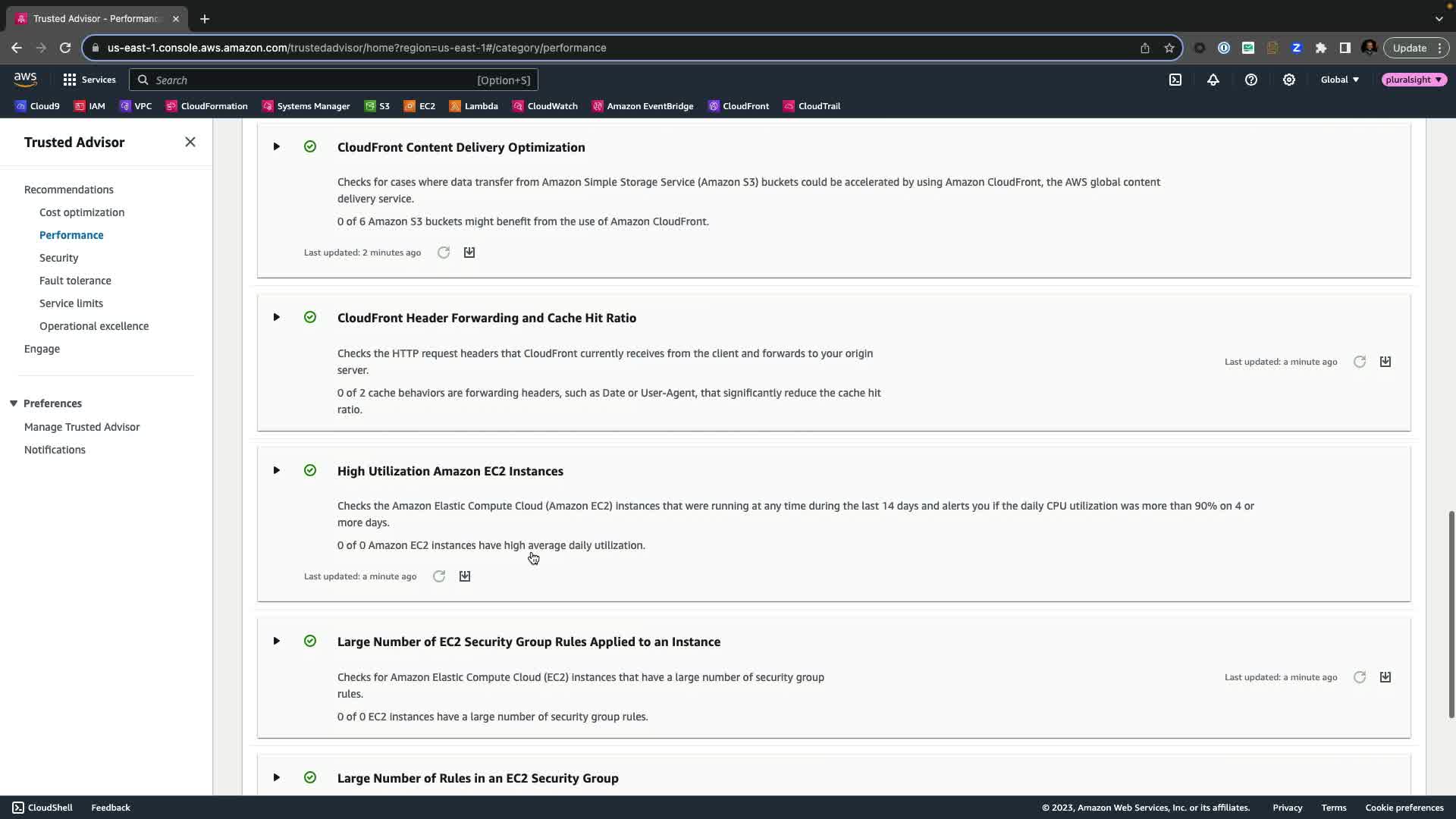Open the AWS support help icon
This screenshot has height=819, width=1456.
tap(1251, 80)
